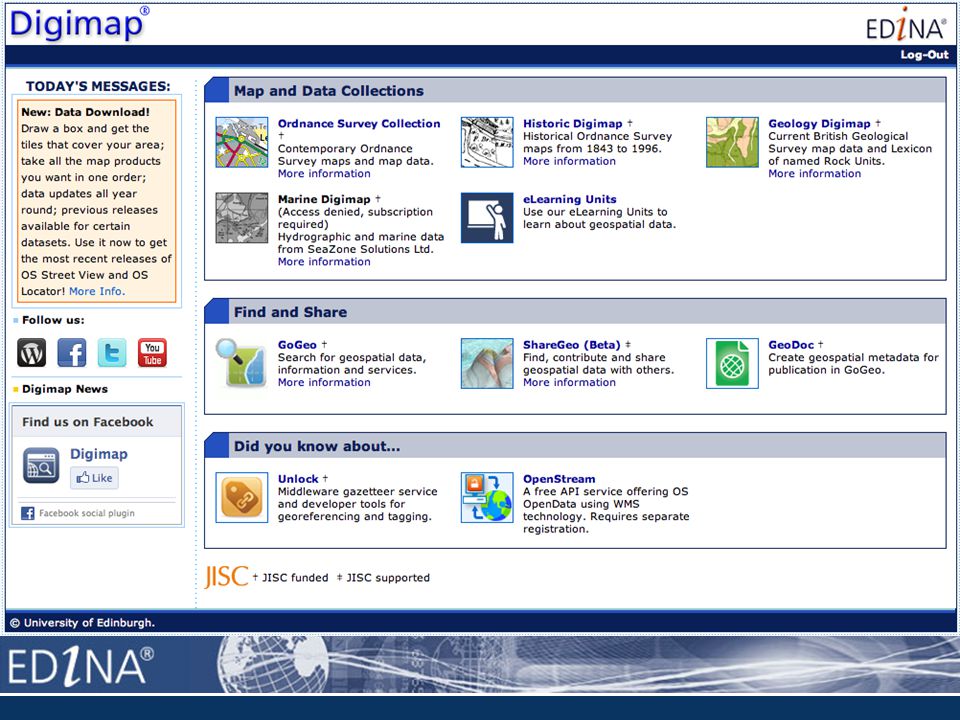Click the EDINA logo in the header
The image size is (960, 720).
click(x=906, y=26)
